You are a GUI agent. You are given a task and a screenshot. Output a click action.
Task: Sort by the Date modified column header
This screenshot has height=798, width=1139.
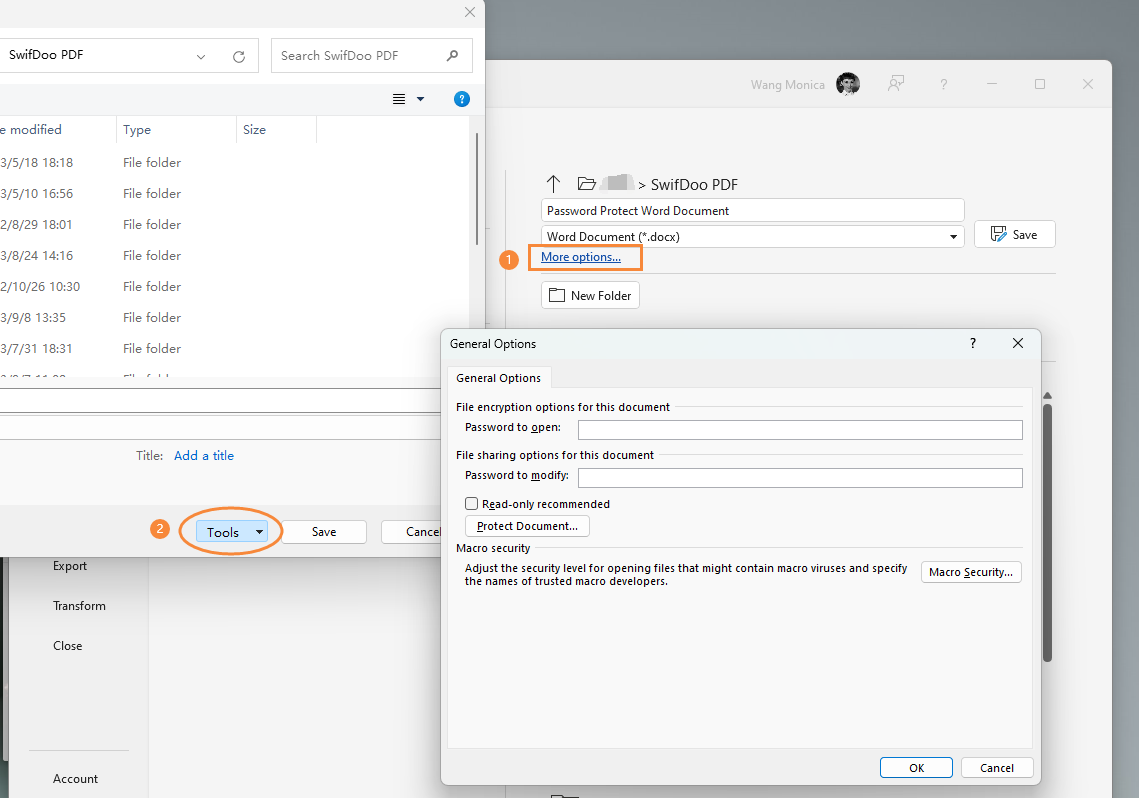click(x=31, y=129)
